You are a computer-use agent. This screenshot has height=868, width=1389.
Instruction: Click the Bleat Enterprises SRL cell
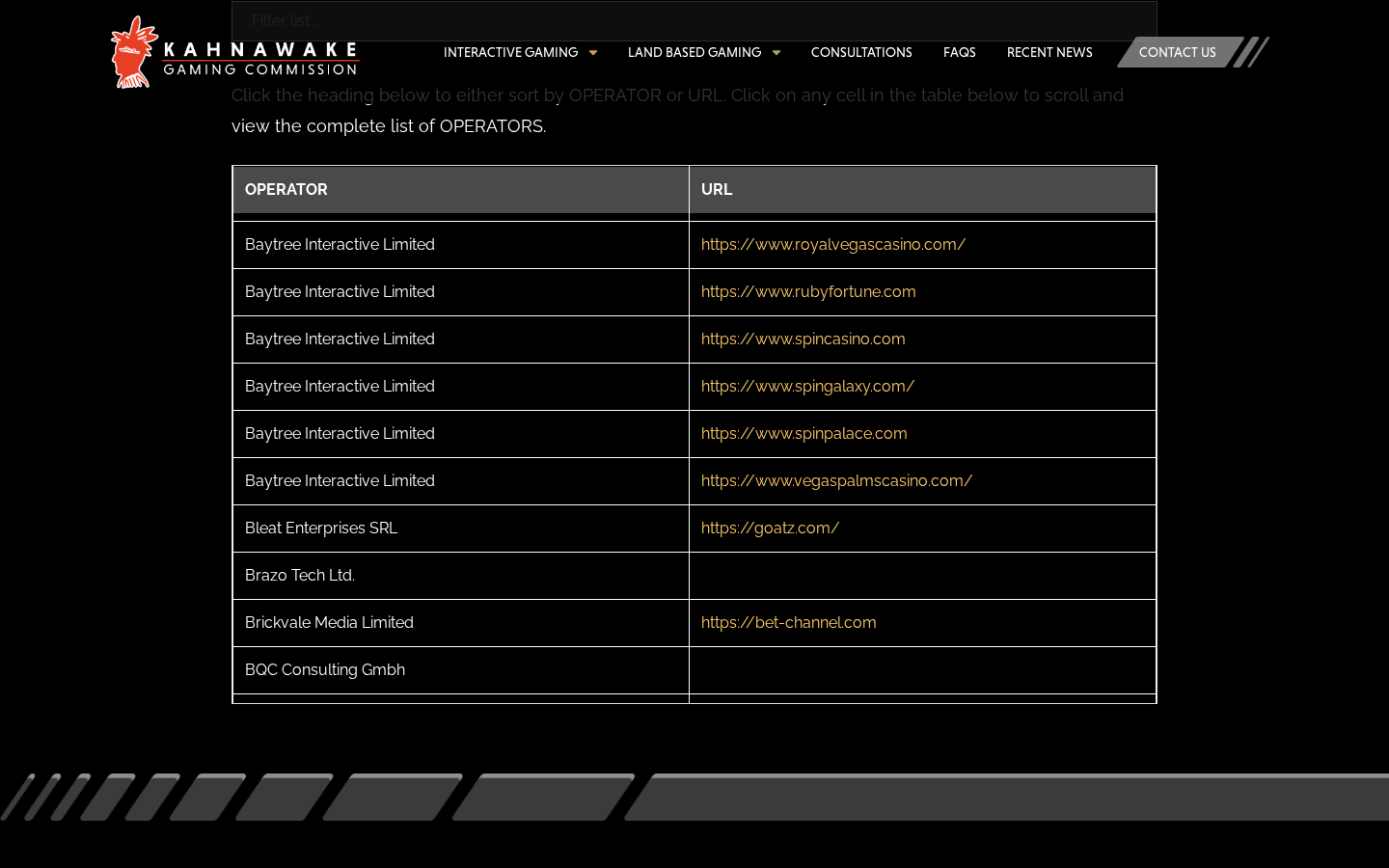click(x=461, y=529)
